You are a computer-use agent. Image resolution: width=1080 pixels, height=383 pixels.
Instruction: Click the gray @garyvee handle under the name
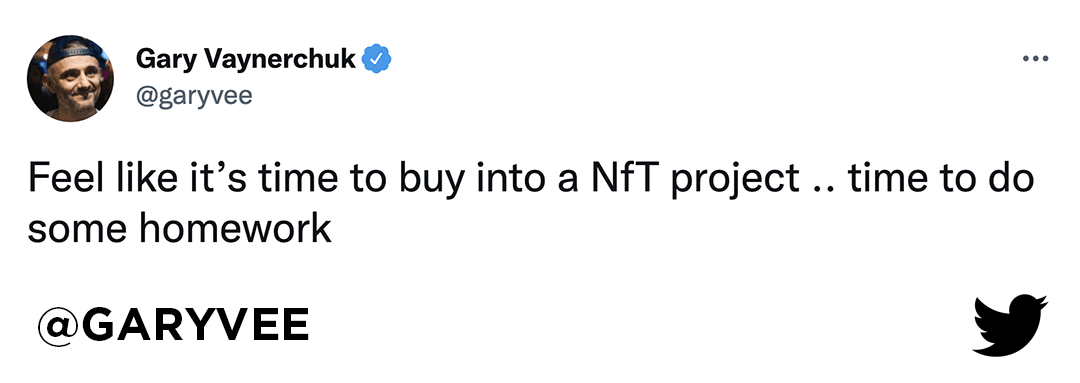[194, 96]
